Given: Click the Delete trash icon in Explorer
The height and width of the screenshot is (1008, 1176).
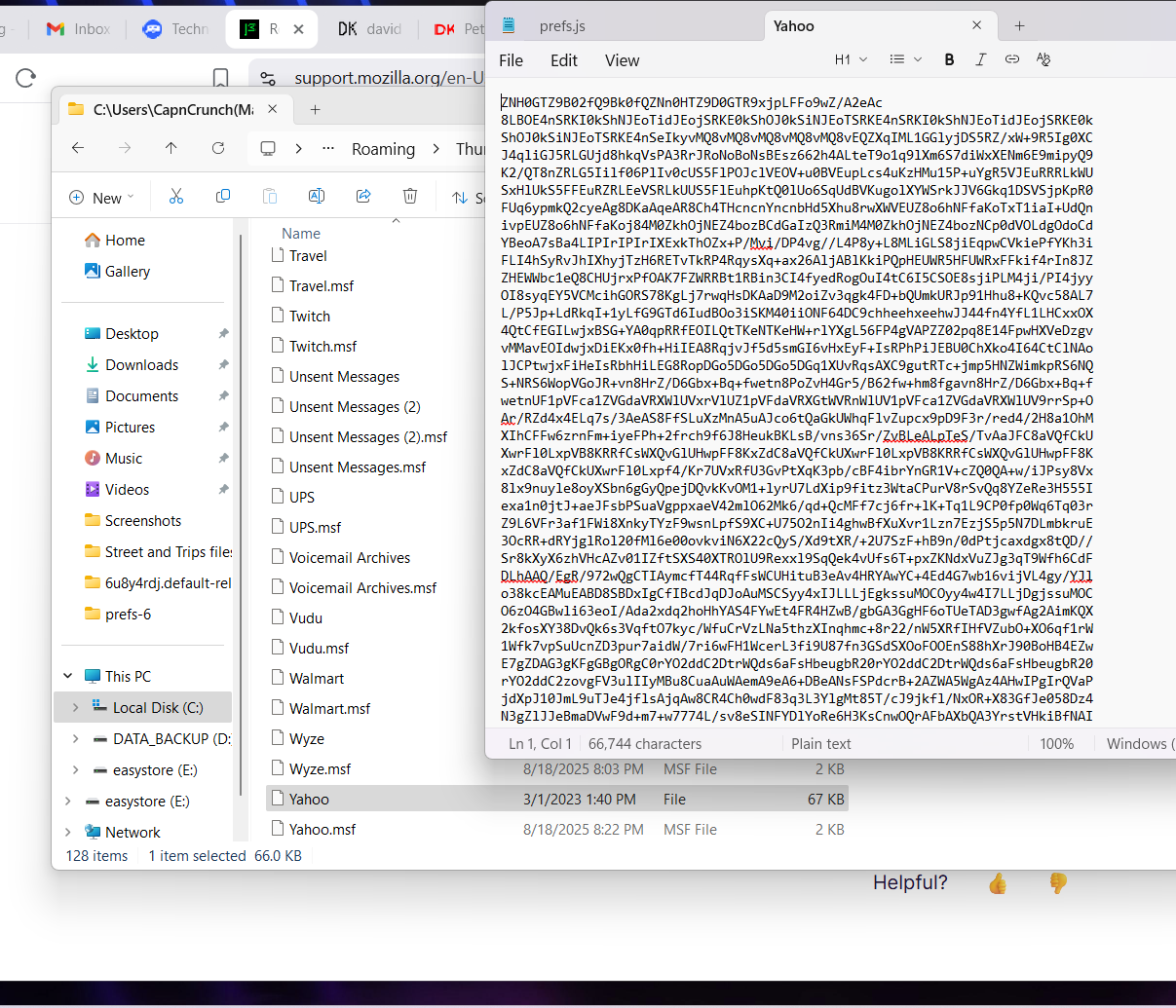Looking at the screenshot, I should click(x=410, y=197).
